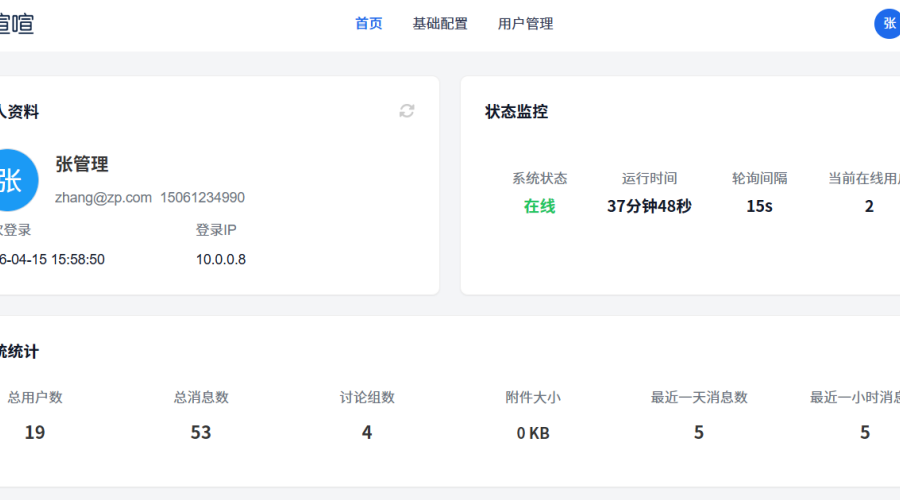The image size is (900, 500).
Task: Open the user avatar menu in header
Action: pyautogui.click(x=887, y=24)
